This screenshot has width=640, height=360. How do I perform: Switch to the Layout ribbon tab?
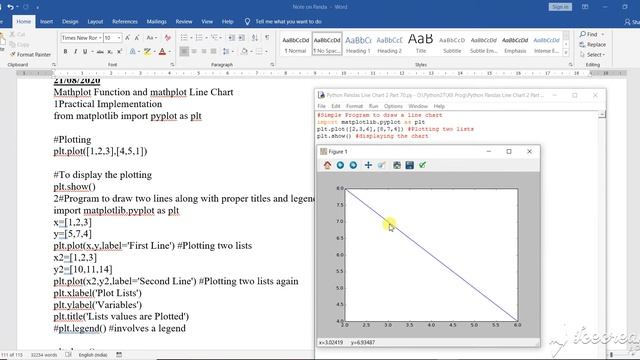coord(95,22)
